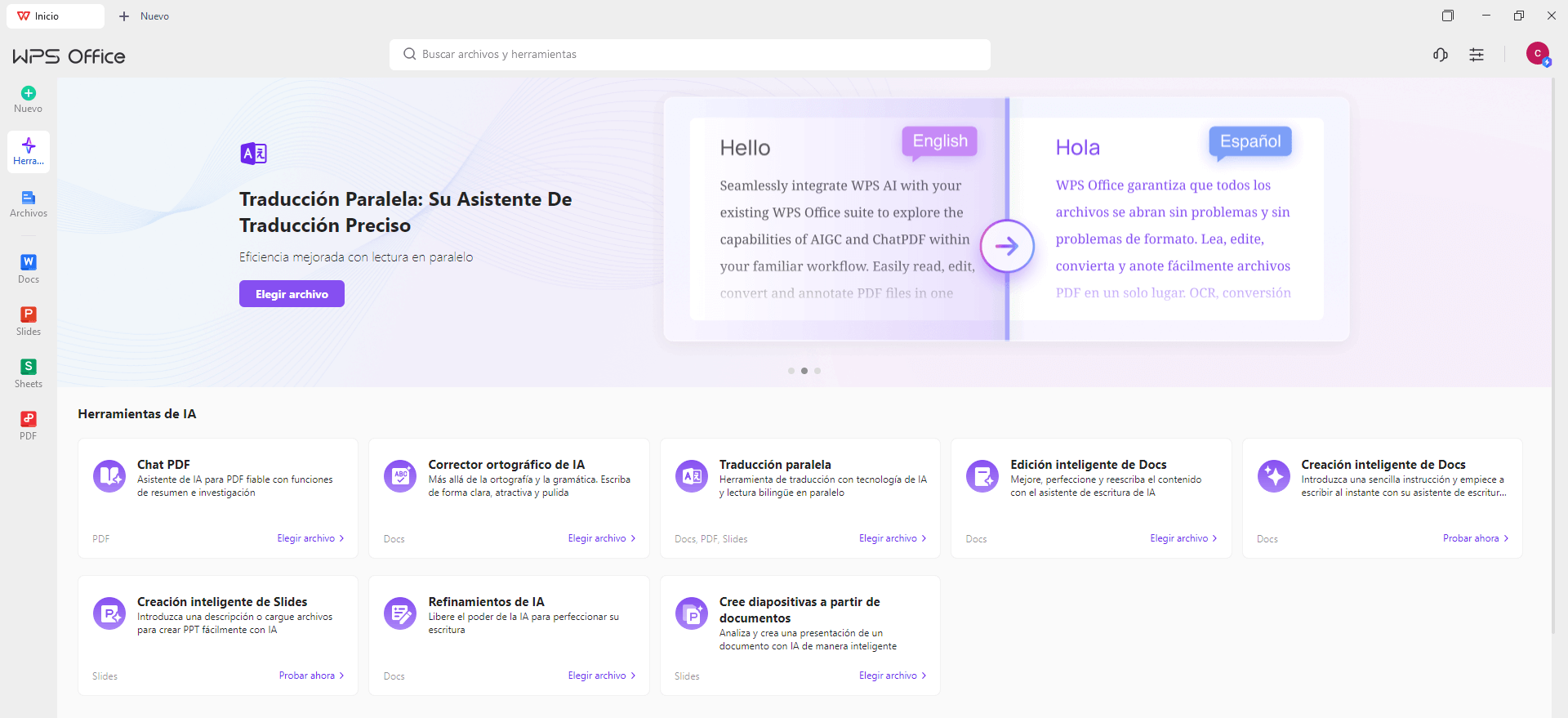The width and height of the screenshot is (1568, 718).
Task: Click the Elegir archivo banner button
Action: point(292,294)
